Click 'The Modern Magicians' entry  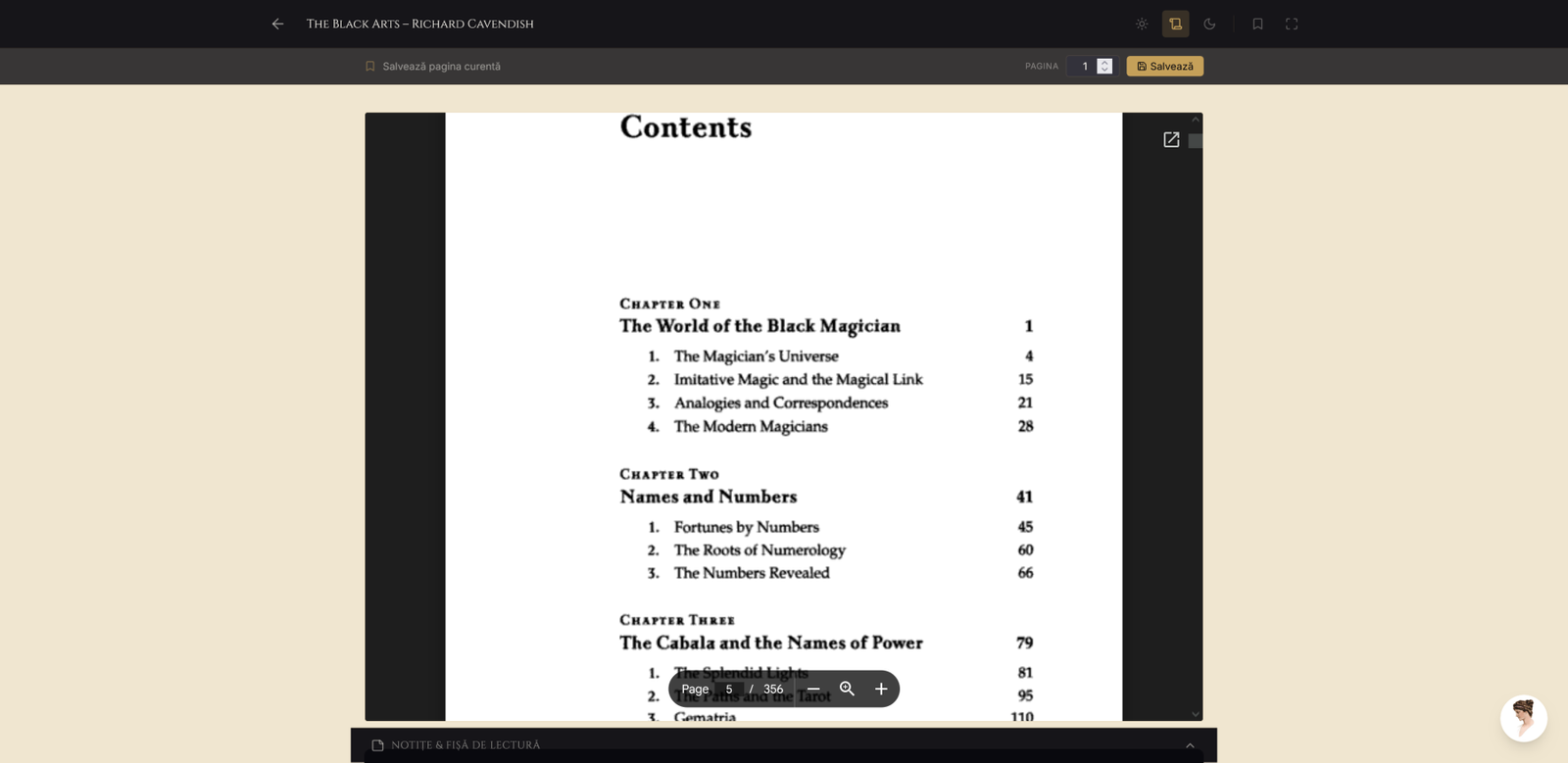[751, 426]
